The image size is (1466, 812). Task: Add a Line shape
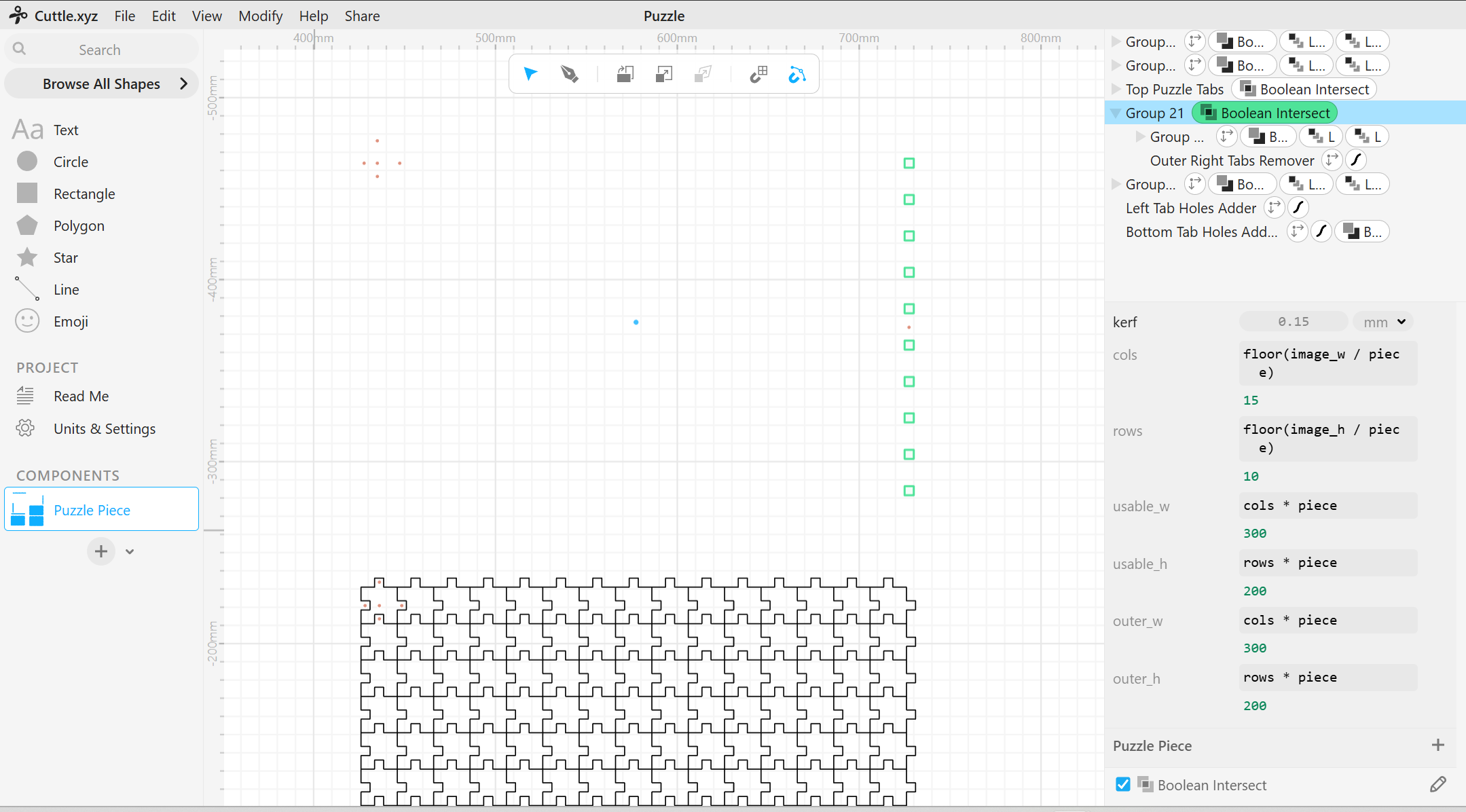[x=48, y=289]
